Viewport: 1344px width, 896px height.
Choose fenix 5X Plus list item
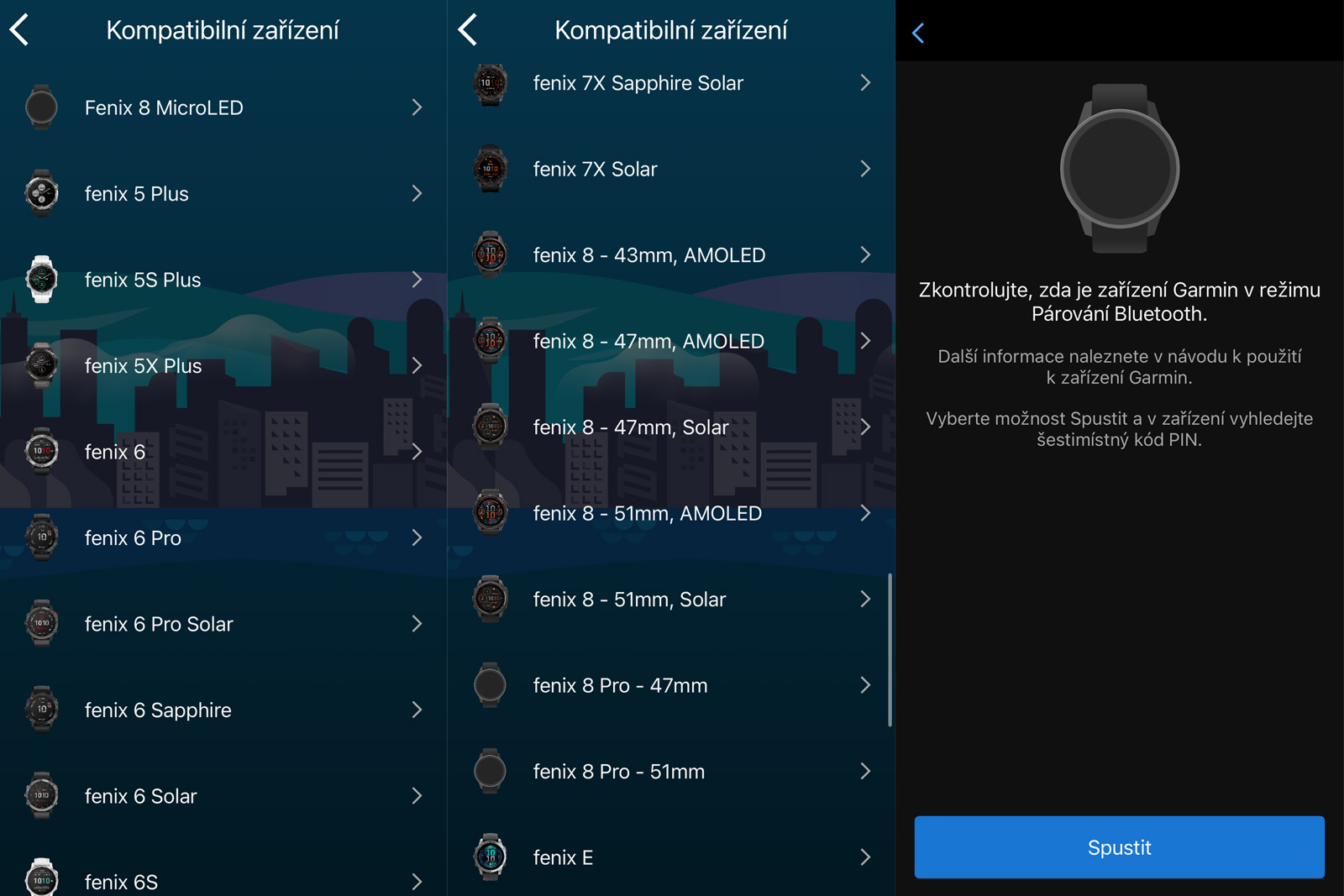[x=223, y=366]
